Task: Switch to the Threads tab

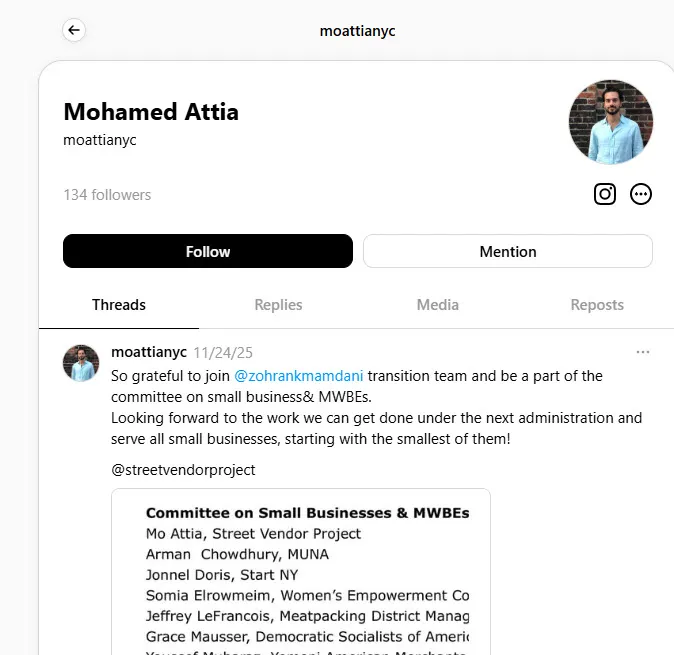Action: (x=119, y=305)
